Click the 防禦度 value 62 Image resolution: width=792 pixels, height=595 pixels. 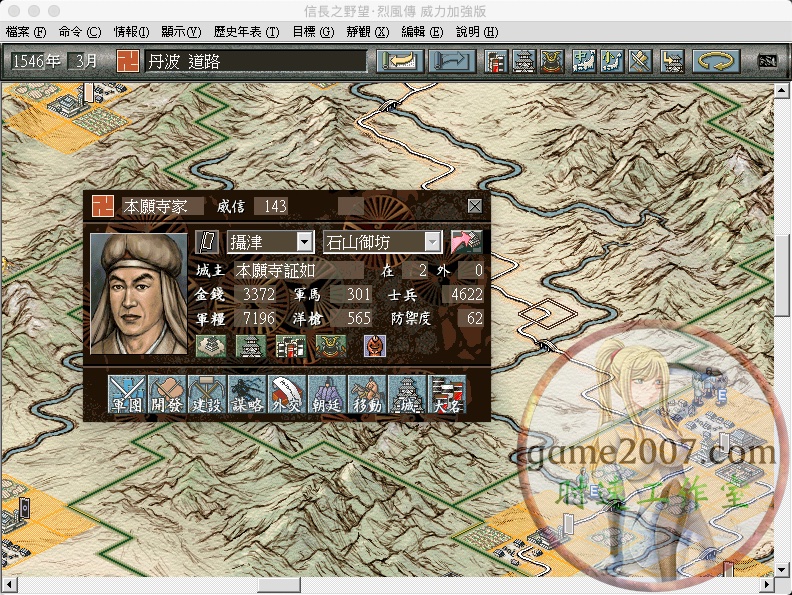[x=471, y=318]
